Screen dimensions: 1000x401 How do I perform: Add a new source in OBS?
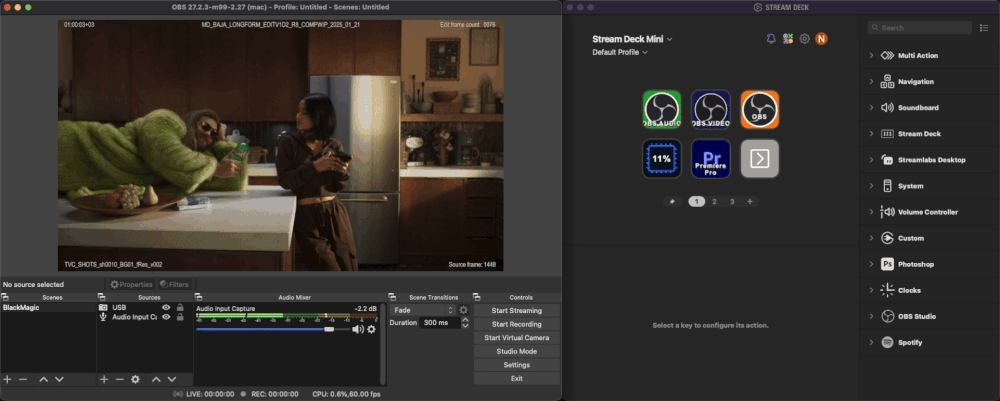pos(104,379)
